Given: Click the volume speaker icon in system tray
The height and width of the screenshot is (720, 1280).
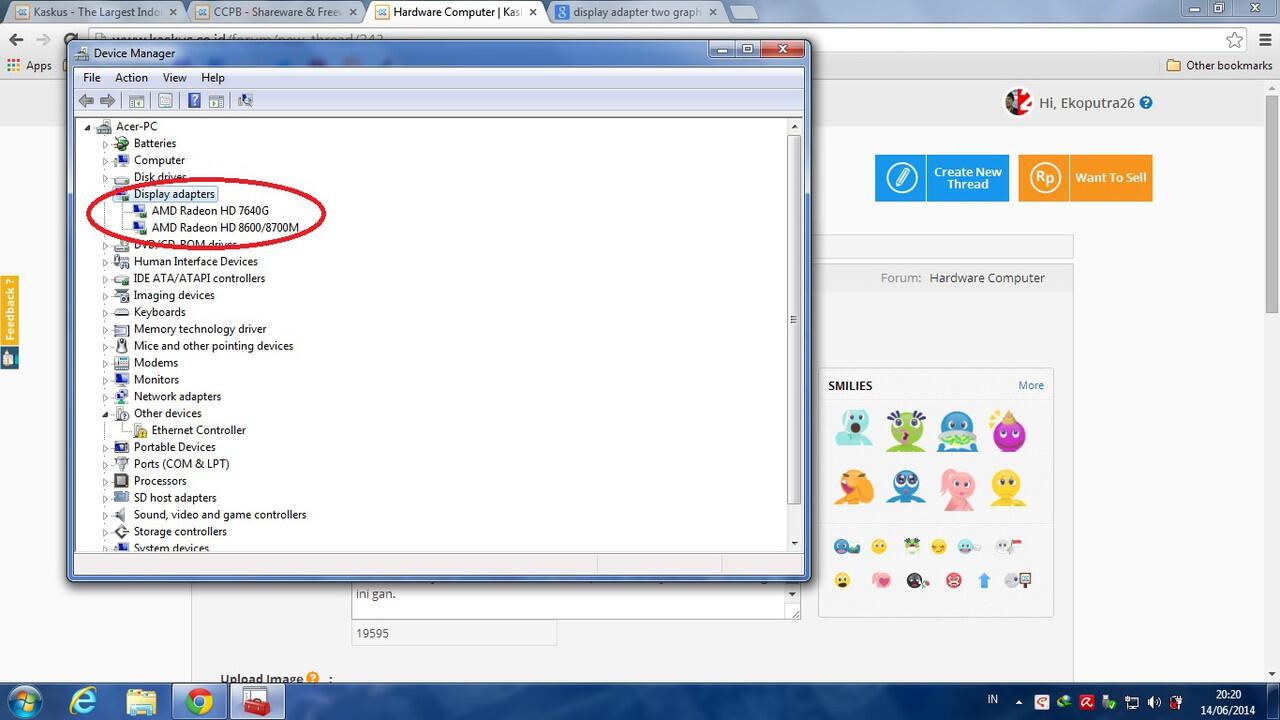Looking at the screenshot, I should pos(1156,702).
